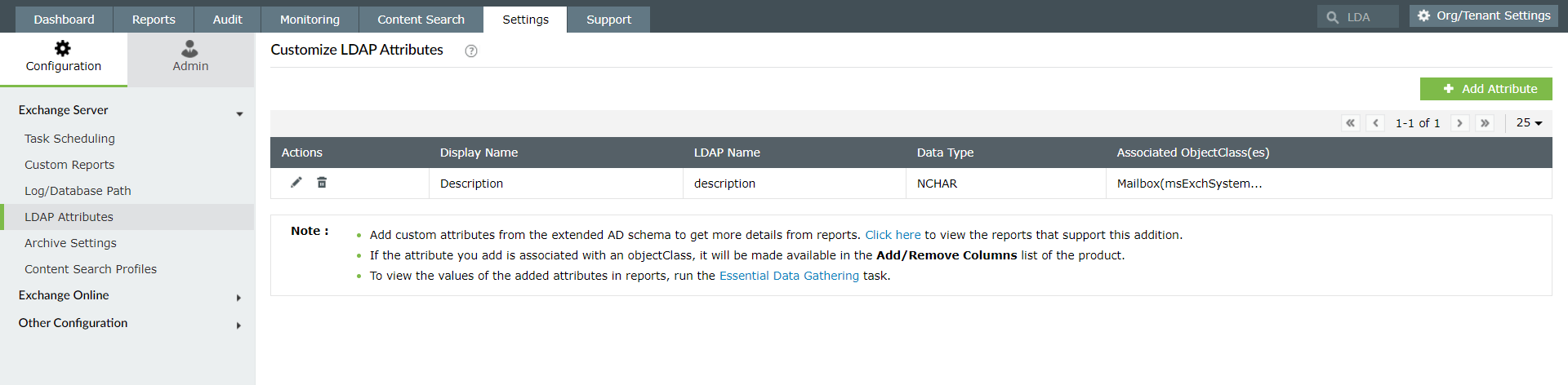Select Archive Settings in the sidebar

pos(70,243)
